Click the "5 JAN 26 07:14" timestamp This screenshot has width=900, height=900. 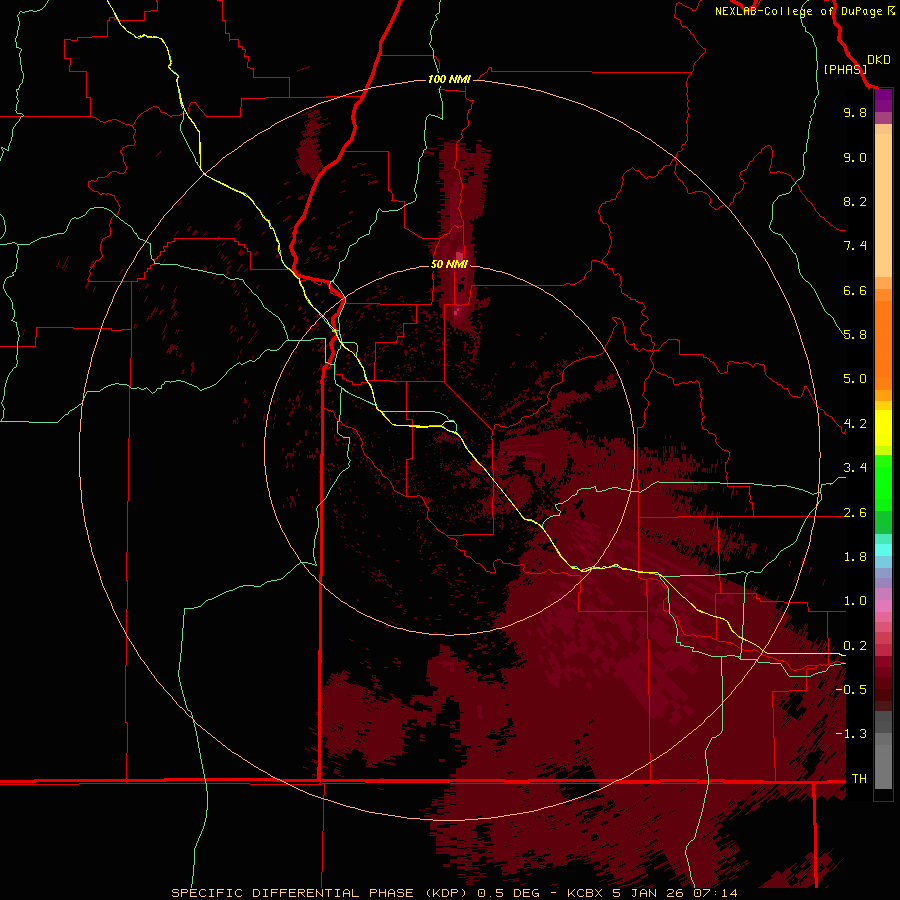point(675,893)
